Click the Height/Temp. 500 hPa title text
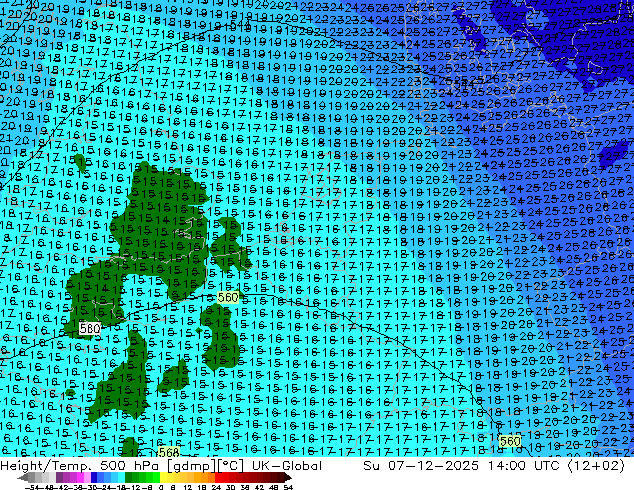The image size is (634, 490). (x=81, y=466)
